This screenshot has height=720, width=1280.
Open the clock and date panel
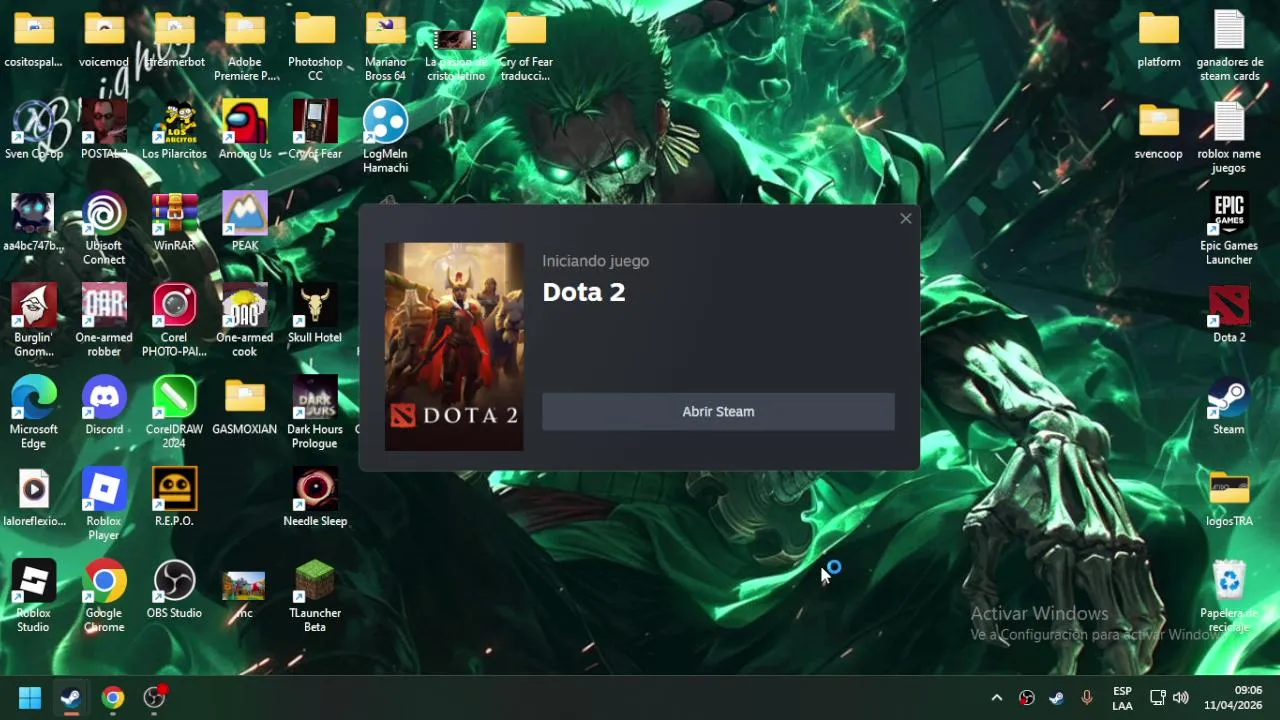[x=1233, y=698]
